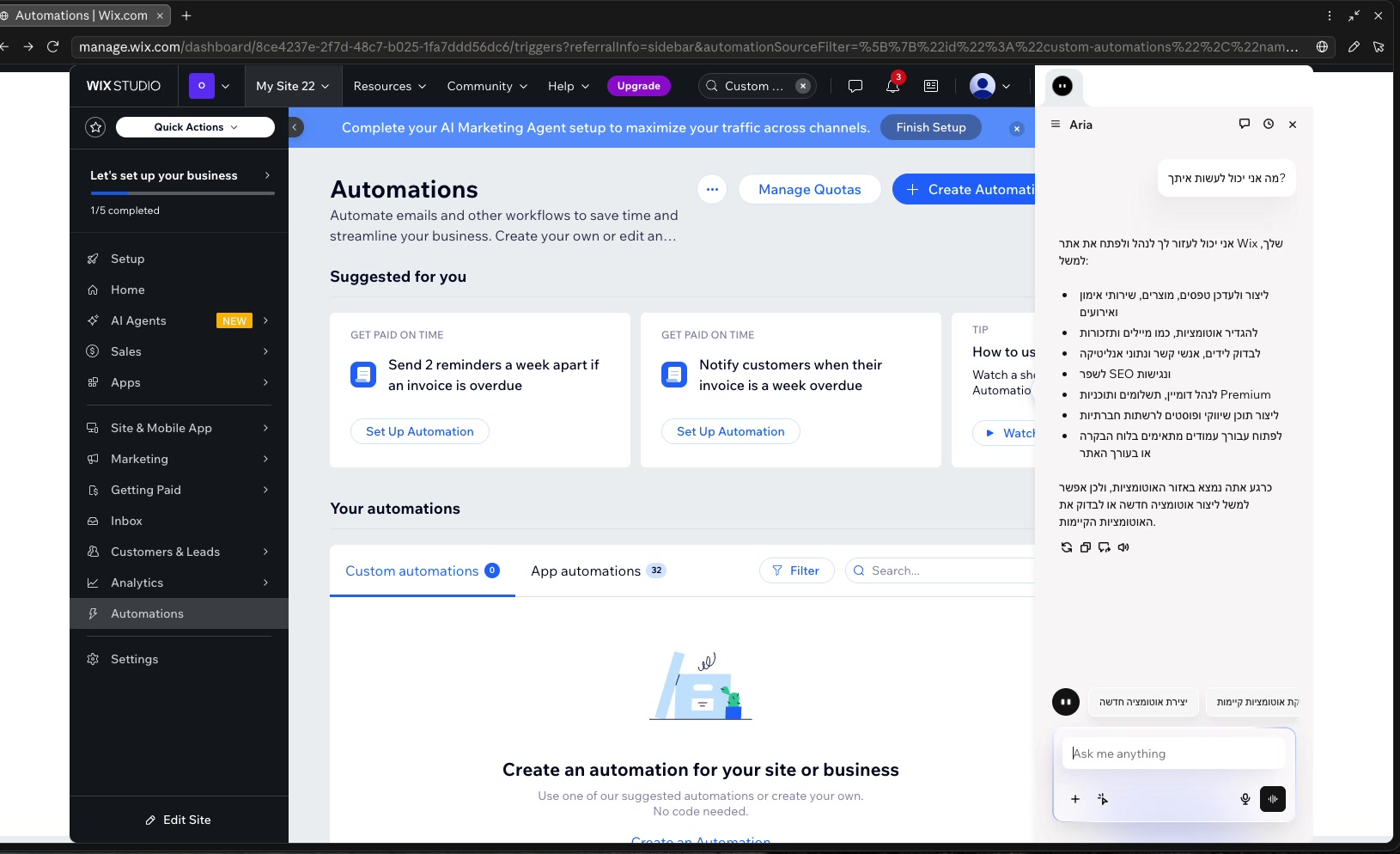
Task: Open the favorites star icon in the sidebar
Action: pos(95,127)
